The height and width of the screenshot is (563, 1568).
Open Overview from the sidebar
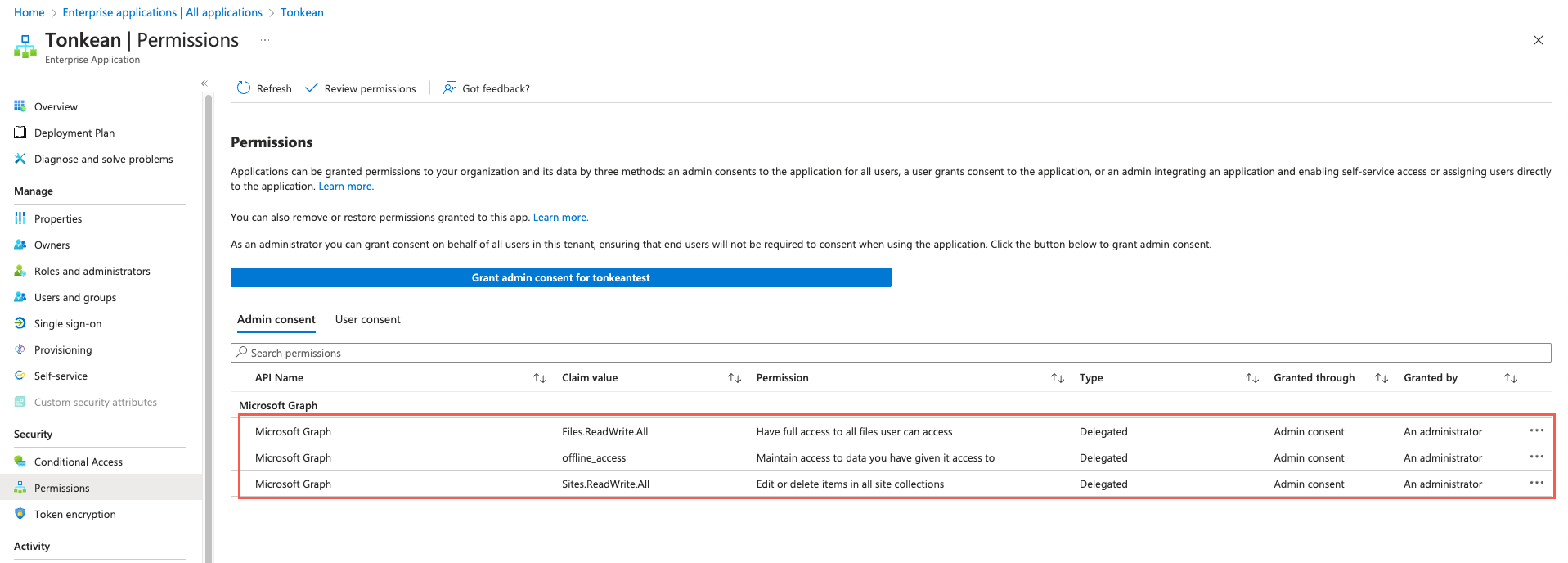pyautogui.click(x=56, y=107)
